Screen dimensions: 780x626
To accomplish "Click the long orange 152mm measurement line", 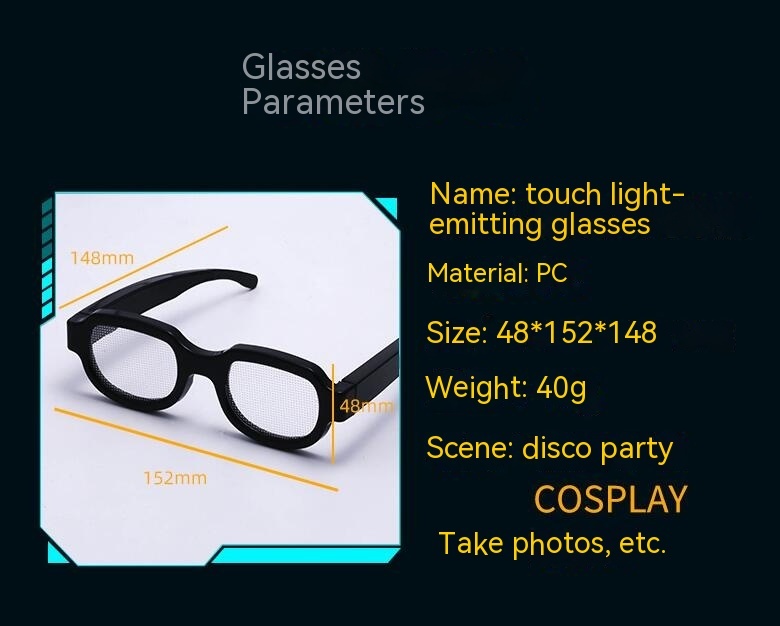I will 196,449.
